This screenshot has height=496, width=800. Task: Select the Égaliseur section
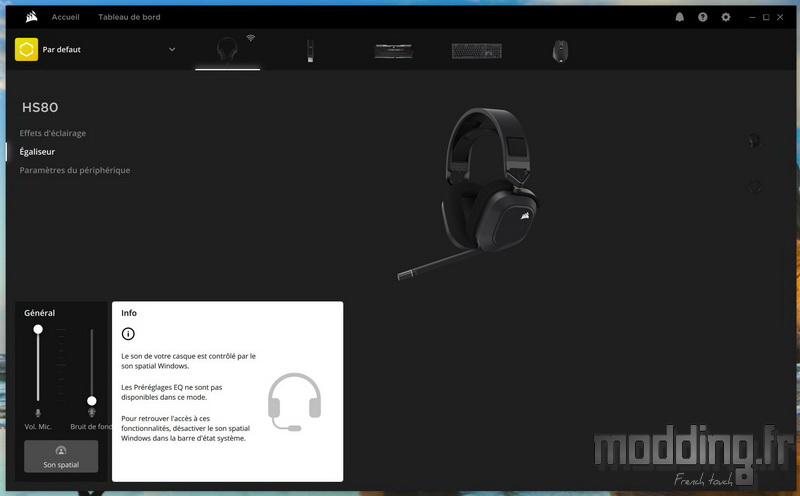pyautogui.click(x=37, y=152)
